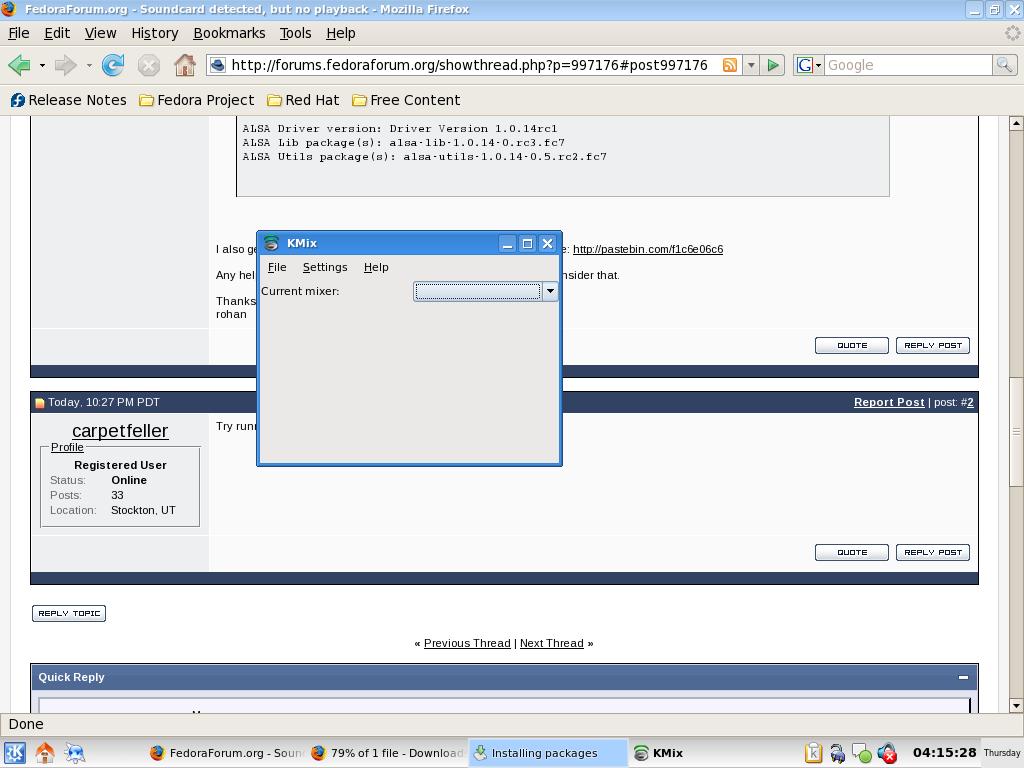Viewport: 1024px width, 768px height.
Task: Click the tray icon right of Klipper
Action: click(838, 754)
